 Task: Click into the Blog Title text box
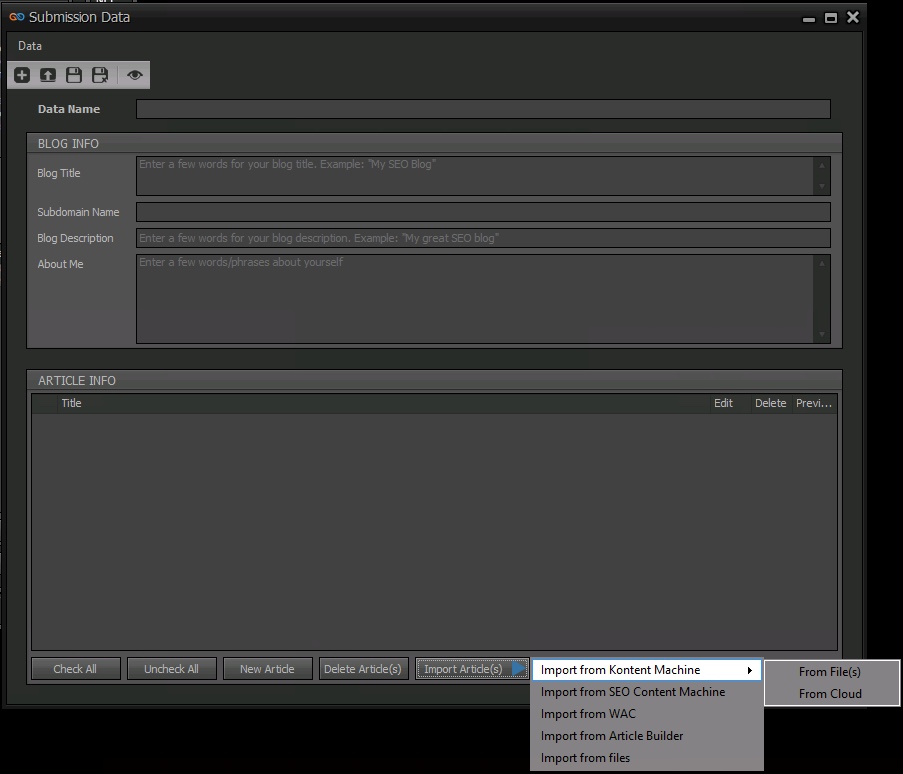(475, 176)
